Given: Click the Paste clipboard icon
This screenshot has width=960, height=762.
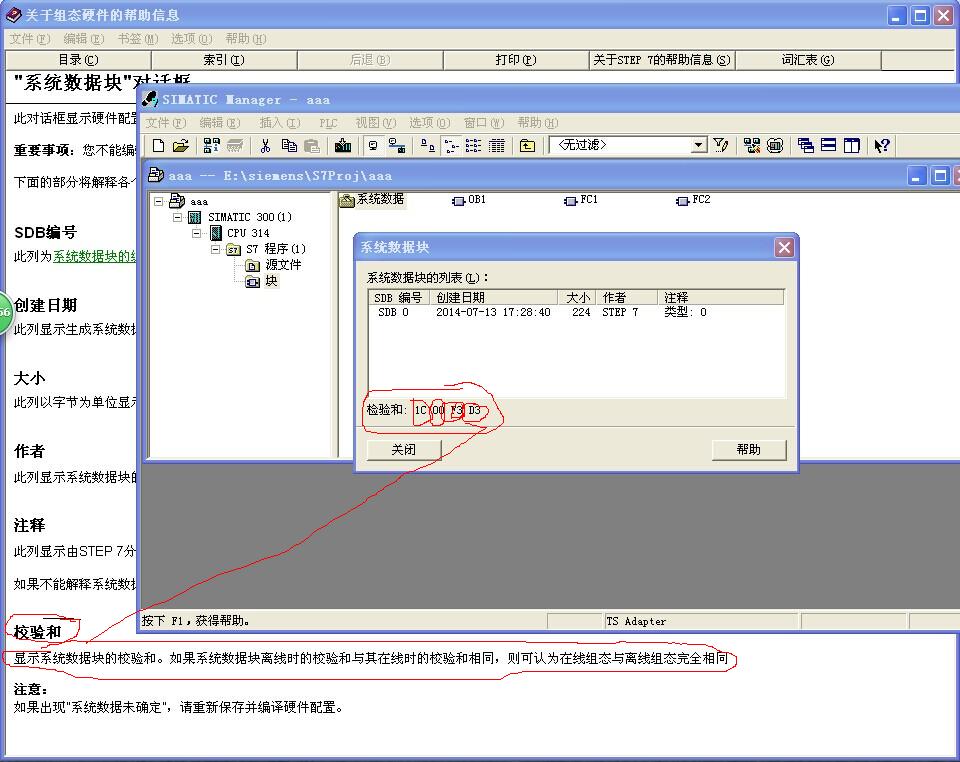Looking at the screenshot, I should [312, 146].
